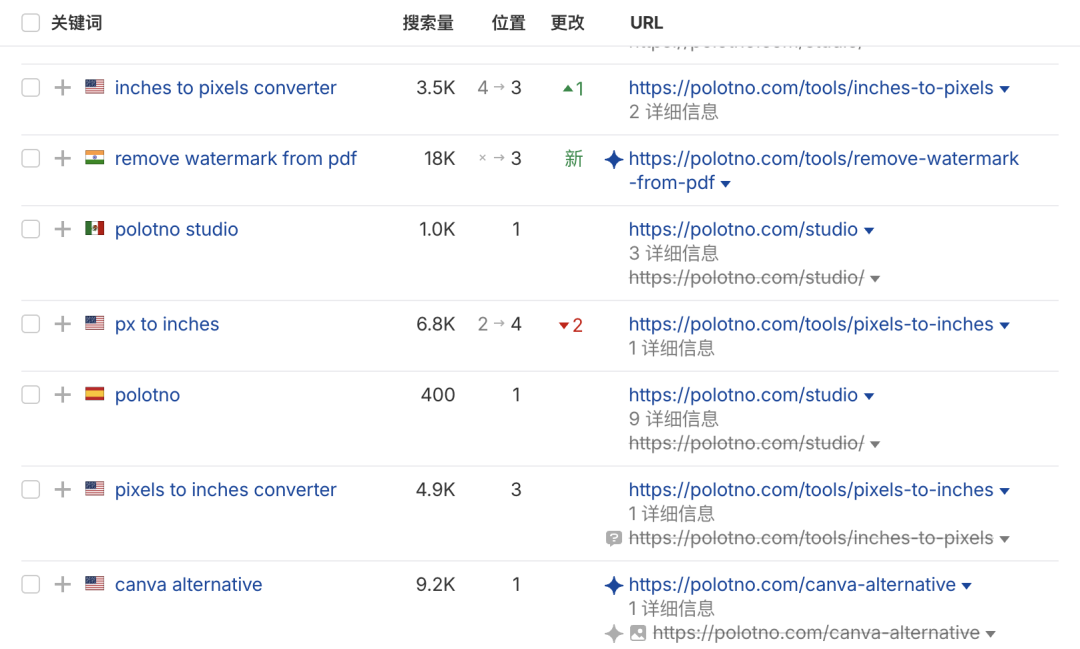Tick the checkbox for px to inches
The width and height of the screenshot is (1080, 649).
pos(30,324)
